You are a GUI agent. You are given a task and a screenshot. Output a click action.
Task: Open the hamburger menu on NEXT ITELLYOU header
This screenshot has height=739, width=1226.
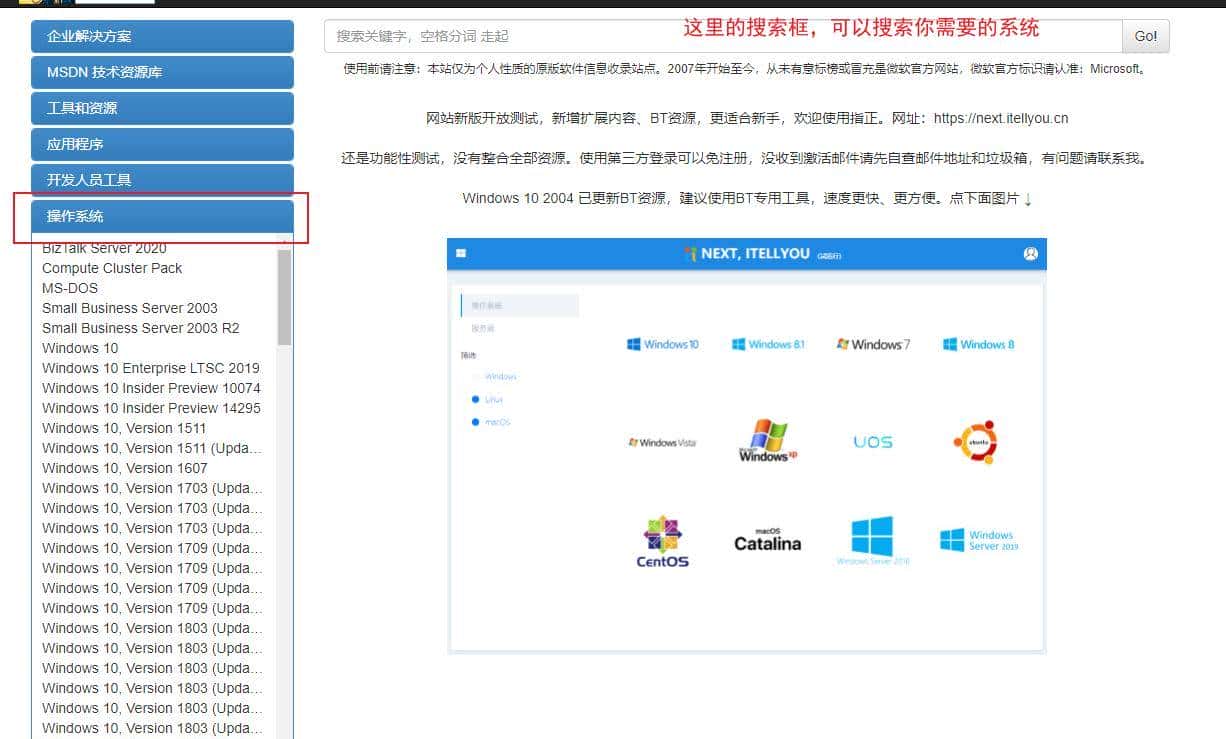pos(460,253)
